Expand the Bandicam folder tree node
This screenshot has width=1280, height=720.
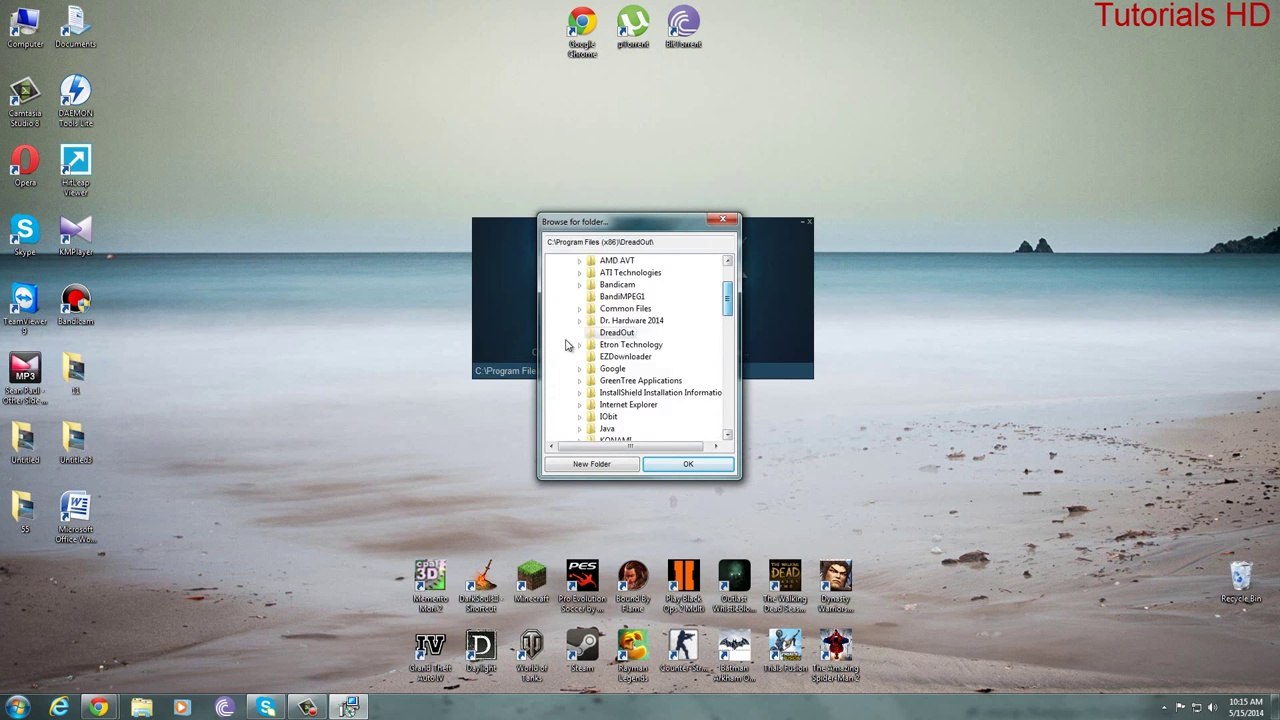pyautogui.click(x=579, y=285)
